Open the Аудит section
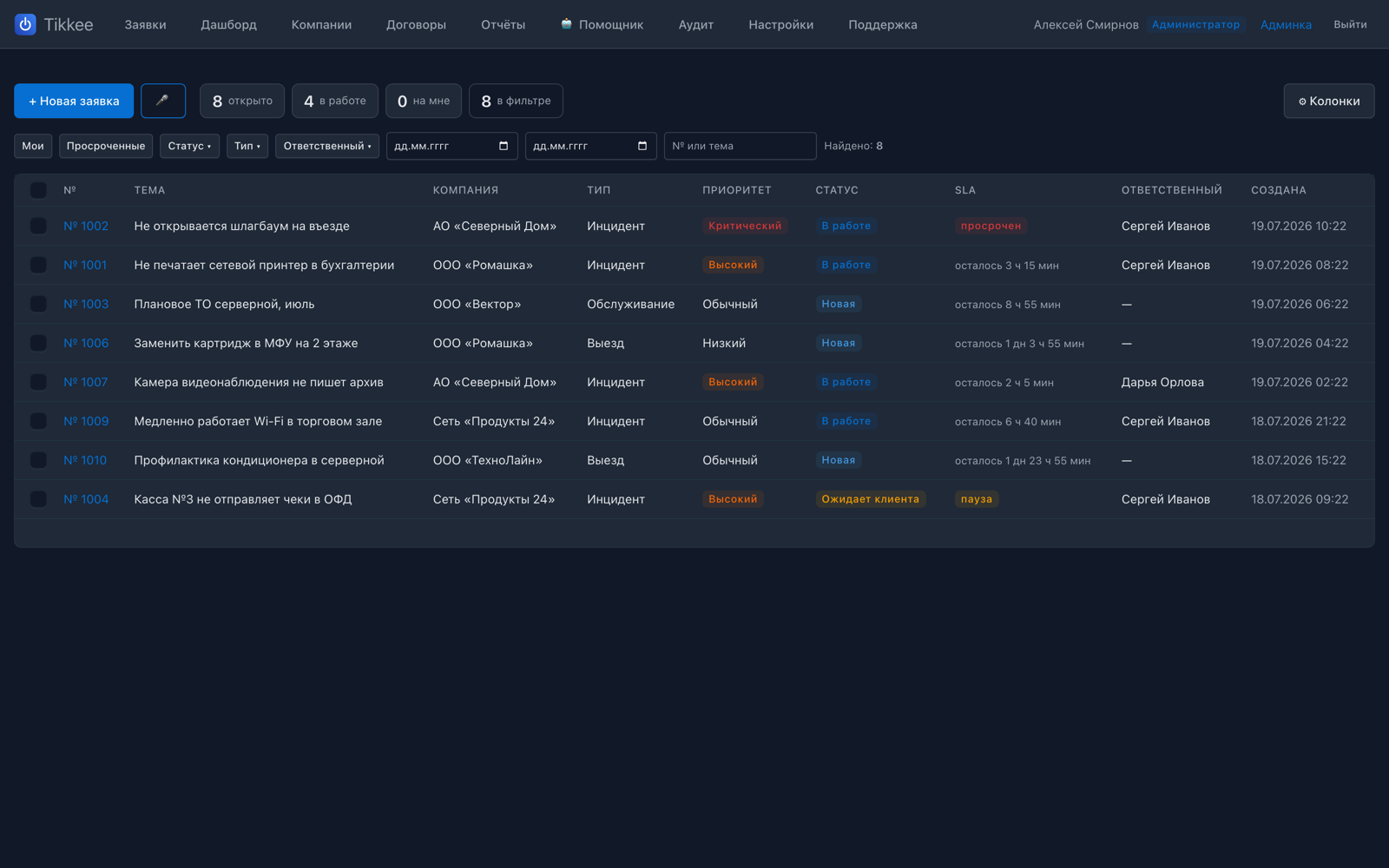1389x868 pixels. tap(696, 24)
